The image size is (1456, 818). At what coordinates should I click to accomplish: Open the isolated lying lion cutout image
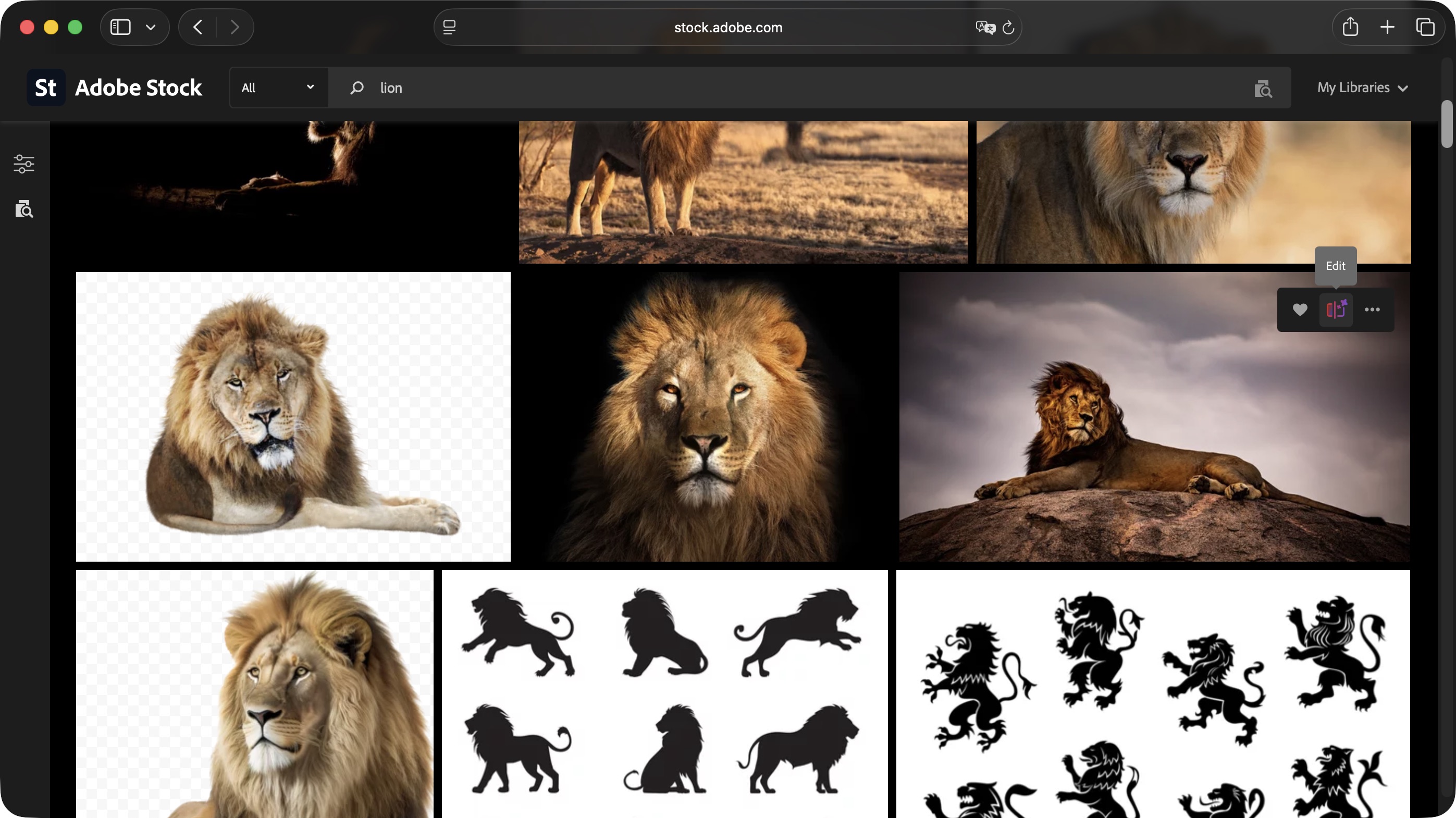(293, 417)
